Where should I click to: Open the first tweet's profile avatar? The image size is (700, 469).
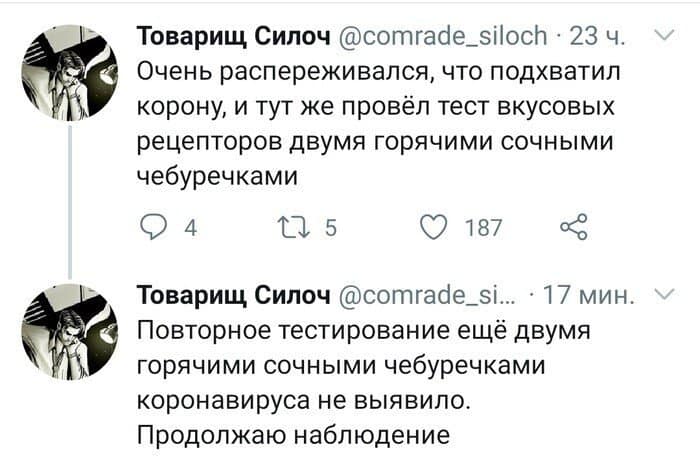[x=70, y=73]
